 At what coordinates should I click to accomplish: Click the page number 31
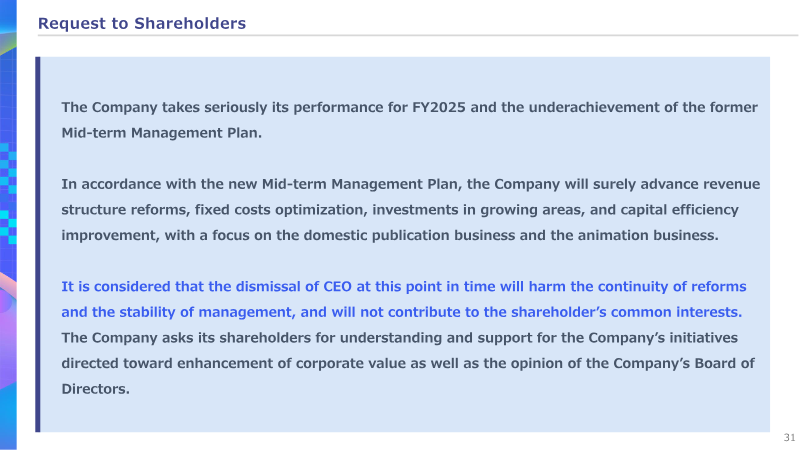tap(789, 437)
